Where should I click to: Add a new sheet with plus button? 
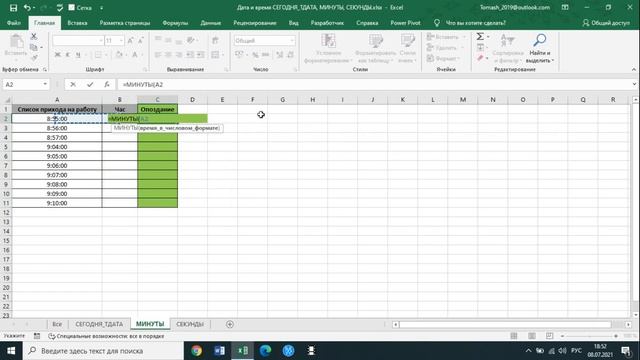point(230,324)
